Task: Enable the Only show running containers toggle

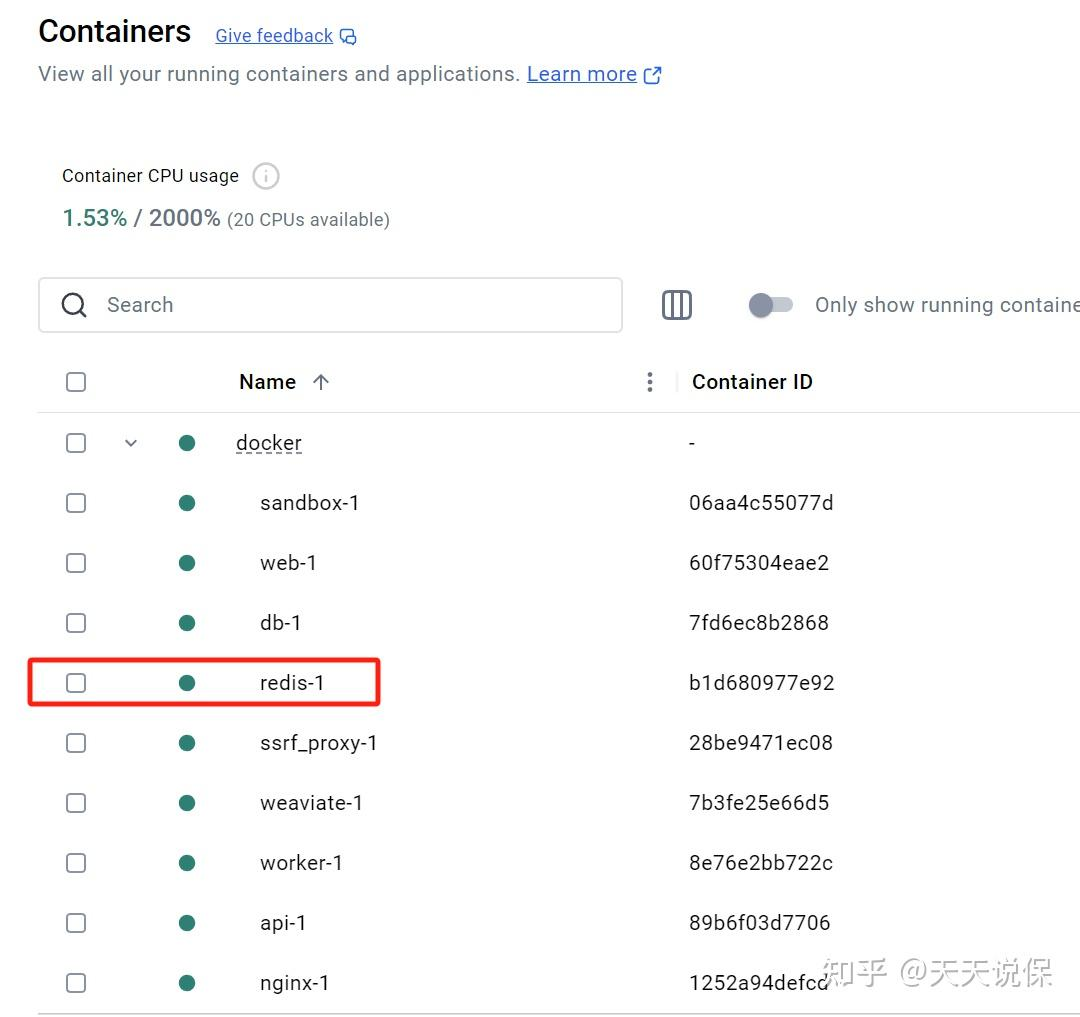Action: tap(770, 305)
